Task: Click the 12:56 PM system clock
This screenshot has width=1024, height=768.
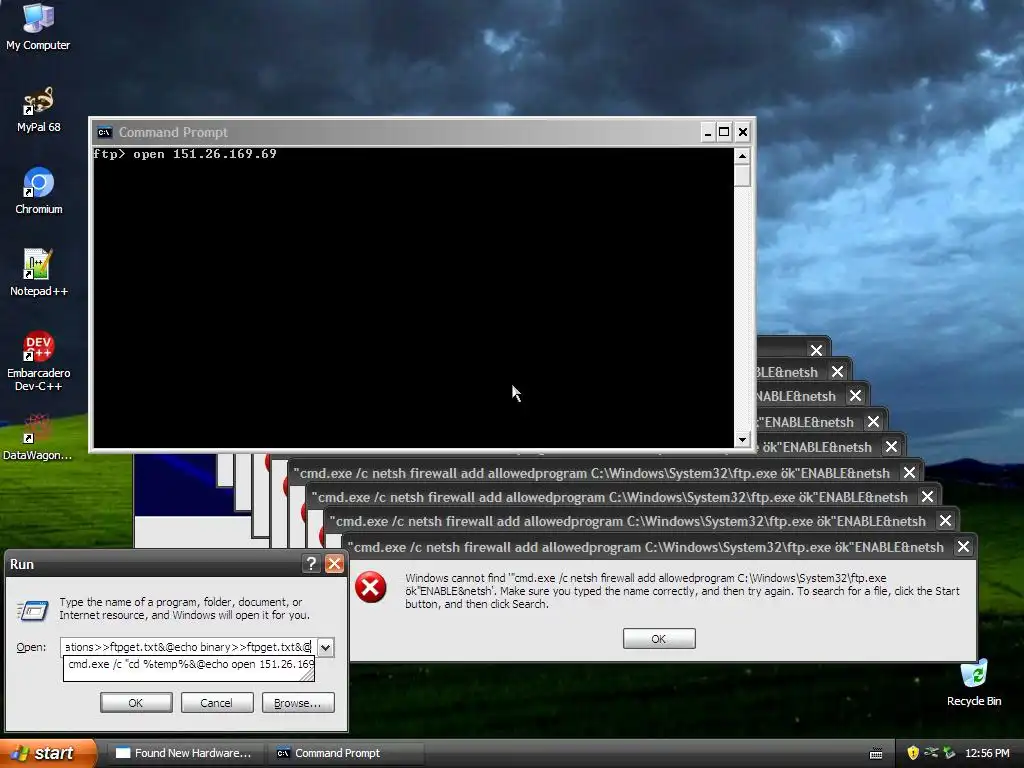Action: coord(987,753)
